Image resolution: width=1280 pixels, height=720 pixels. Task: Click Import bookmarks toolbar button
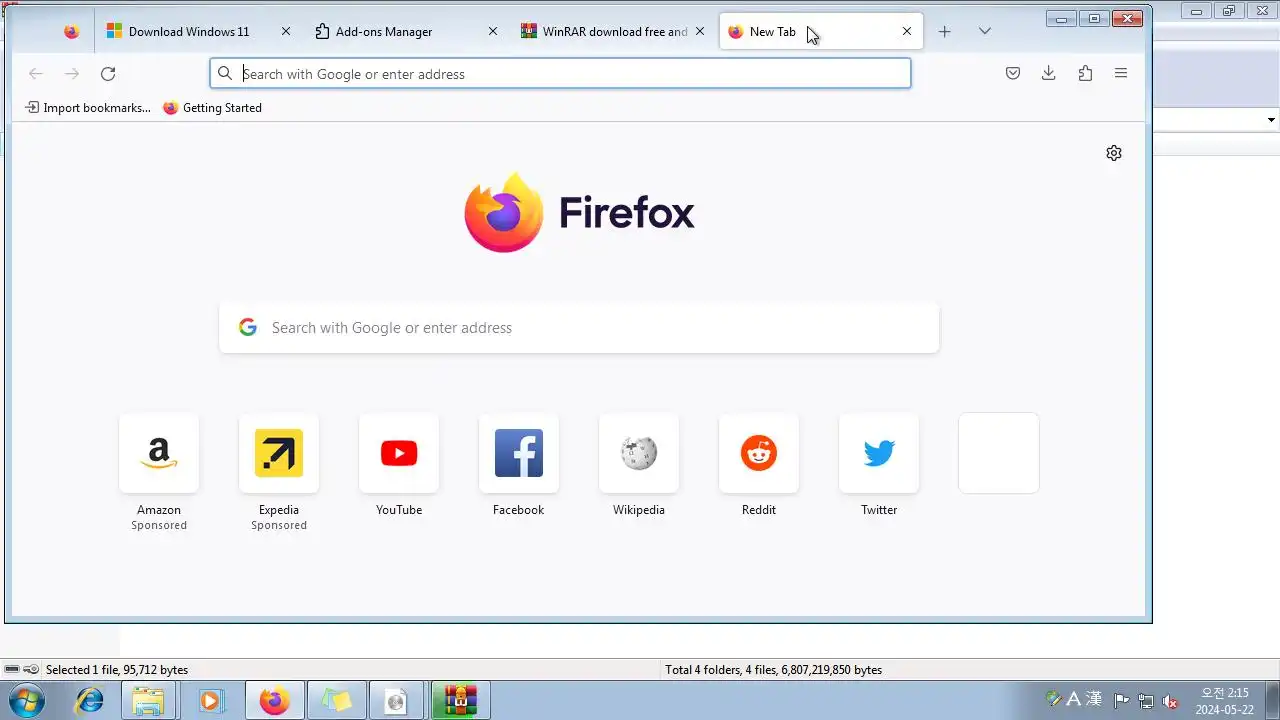[x=88, y=108]
